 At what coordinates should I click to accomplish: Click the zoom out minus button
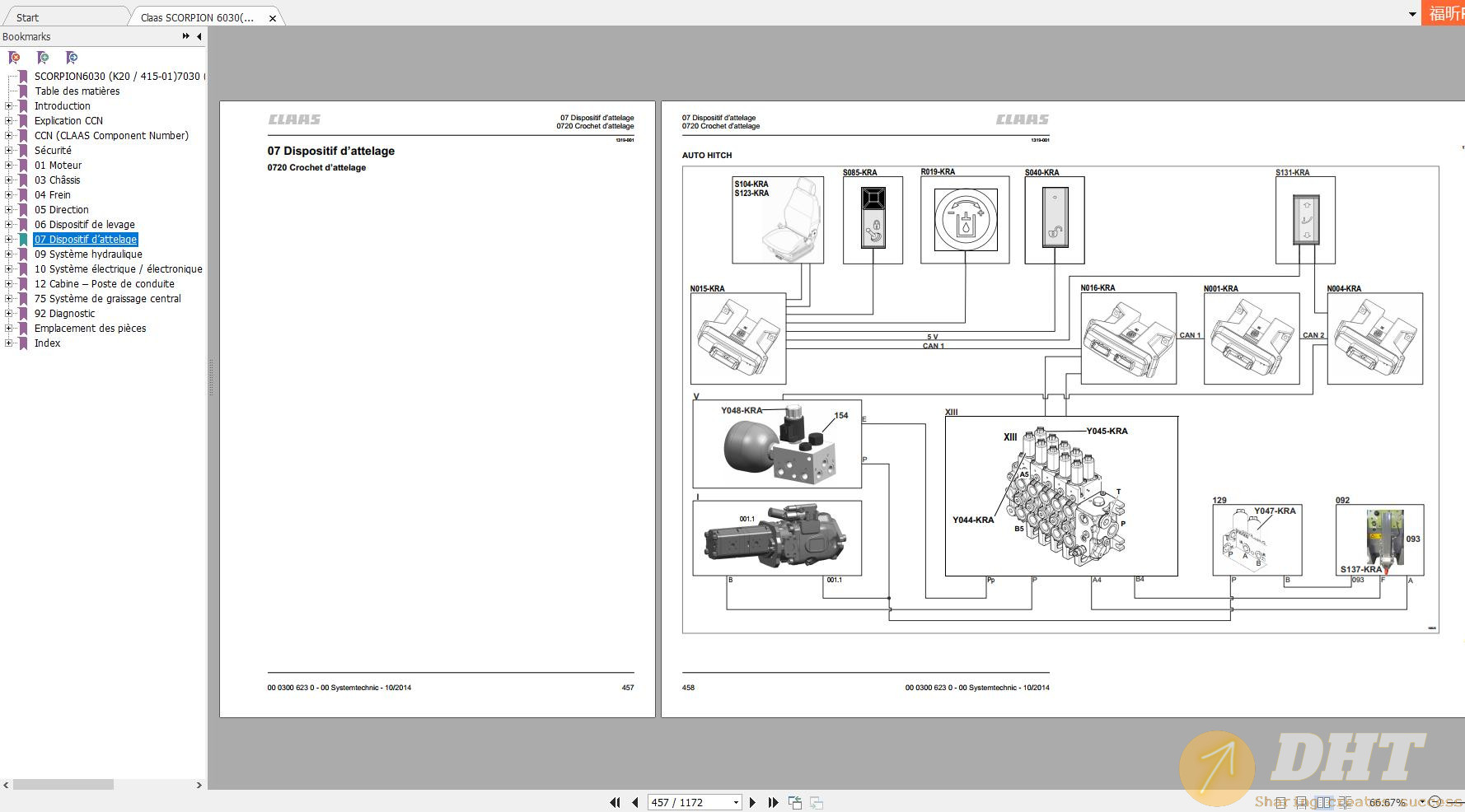(x=1435, y=802)
